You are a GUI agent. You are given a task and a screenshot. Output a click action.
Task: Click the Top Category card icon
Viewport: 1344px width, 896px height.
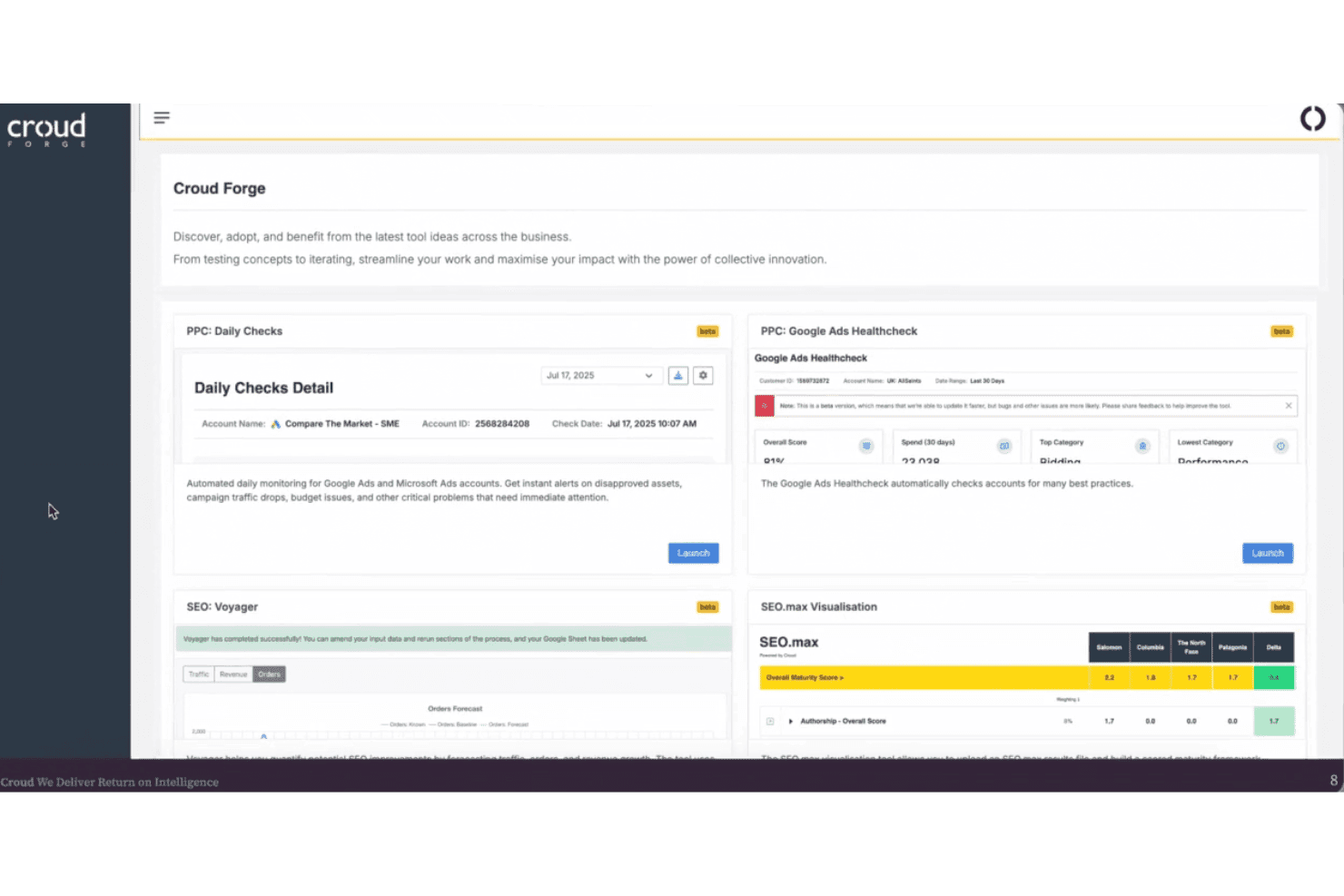[1142, 446]
